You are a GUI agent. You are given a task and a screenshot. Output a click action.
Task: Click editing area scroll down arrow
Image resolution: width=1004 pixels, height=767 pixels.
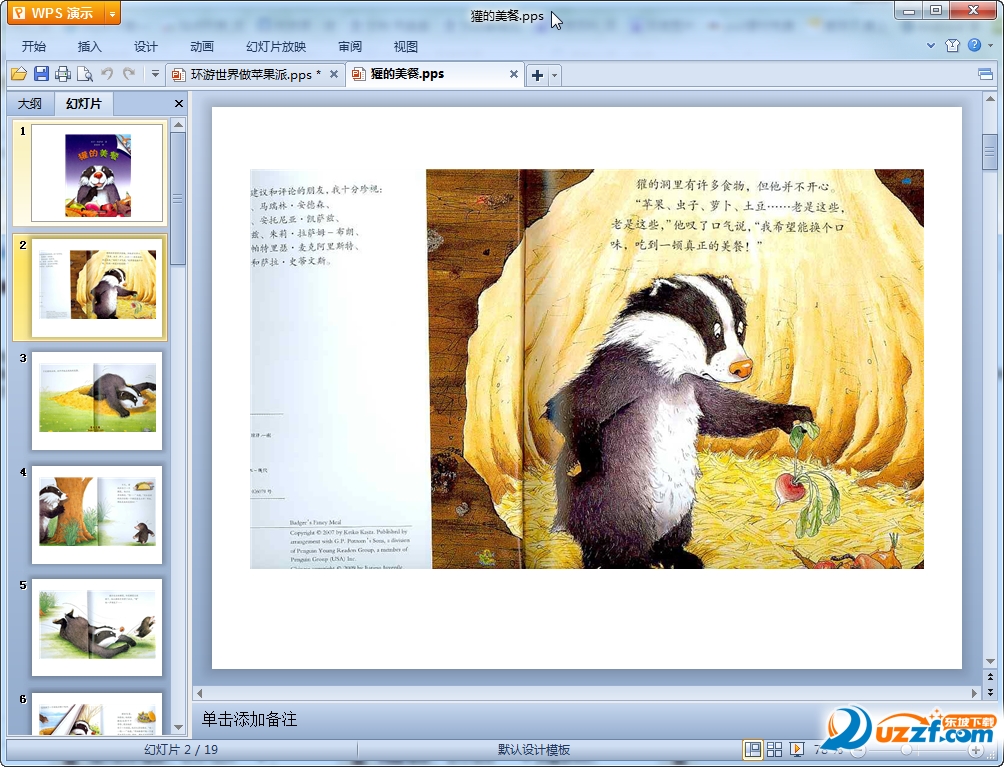[990, 661]
